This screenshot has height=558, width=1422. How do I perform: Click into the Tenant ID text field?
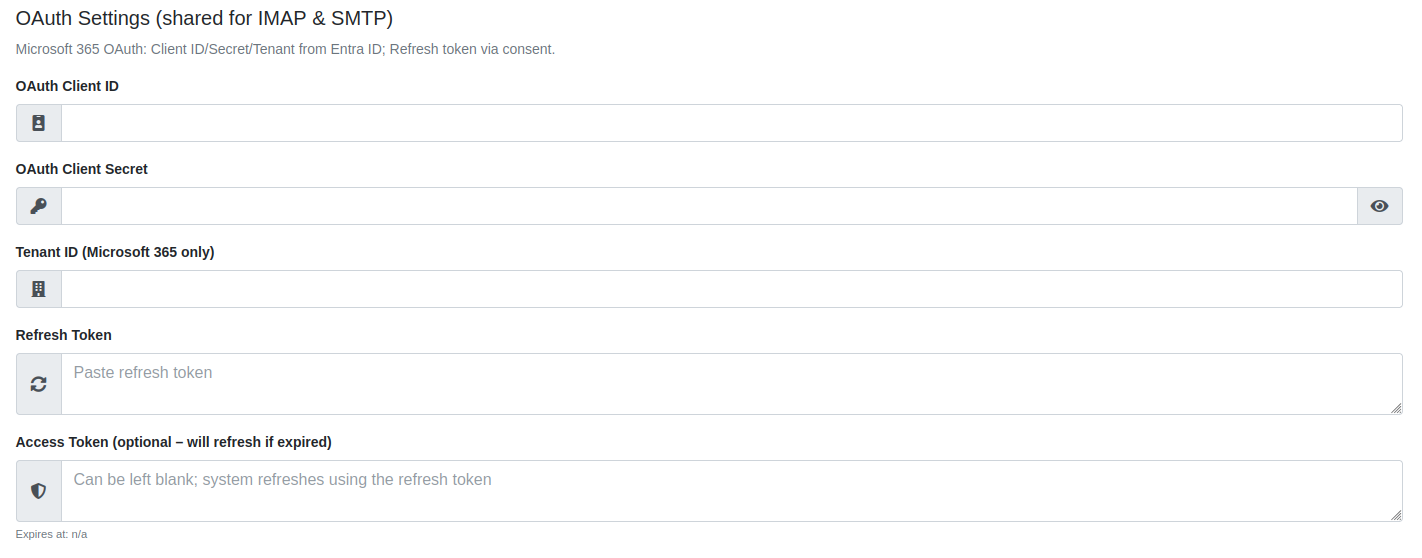click(x=731, y=289)
